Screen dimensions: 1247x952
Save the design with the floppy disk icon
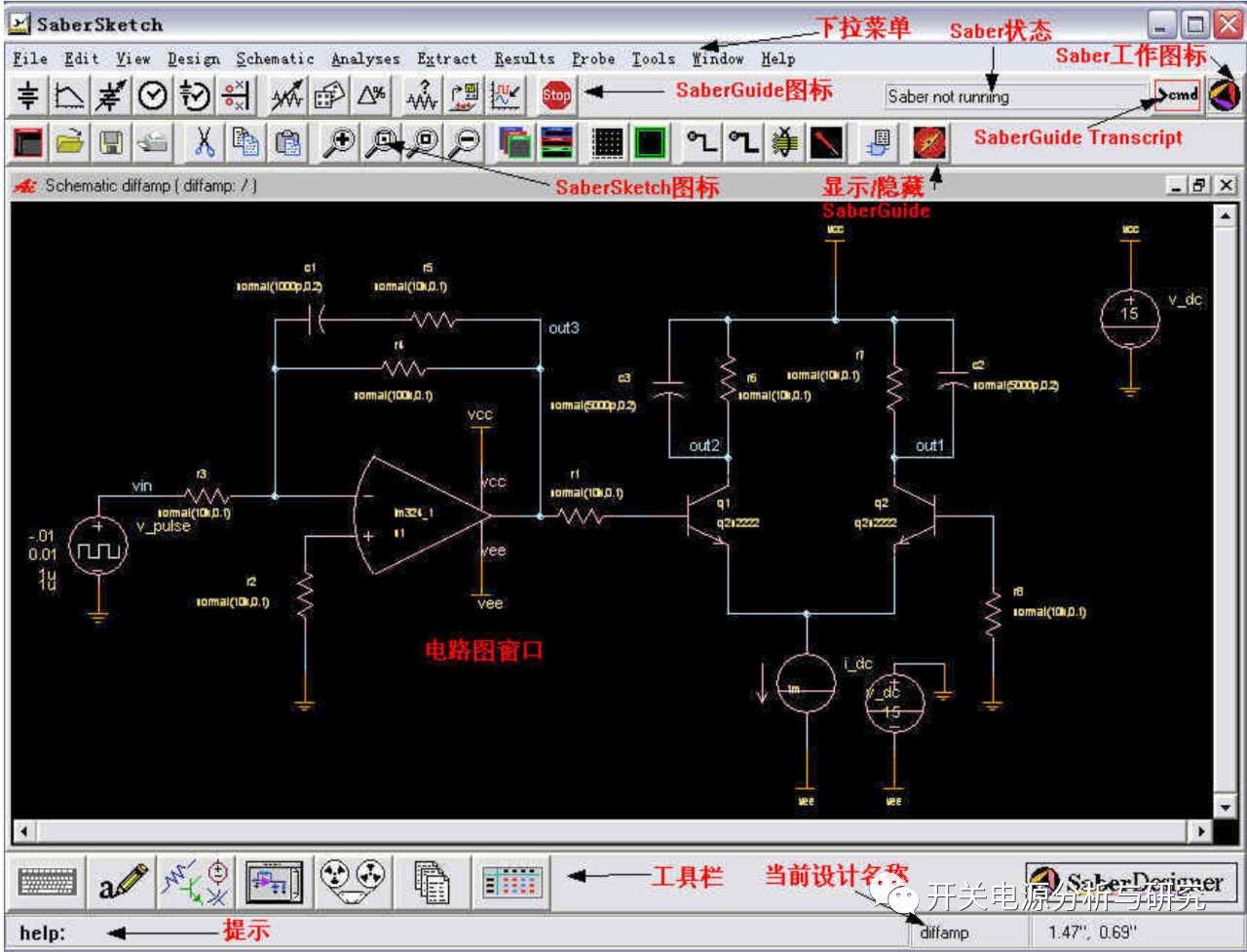pyautogui.click(x=111, y=143)
